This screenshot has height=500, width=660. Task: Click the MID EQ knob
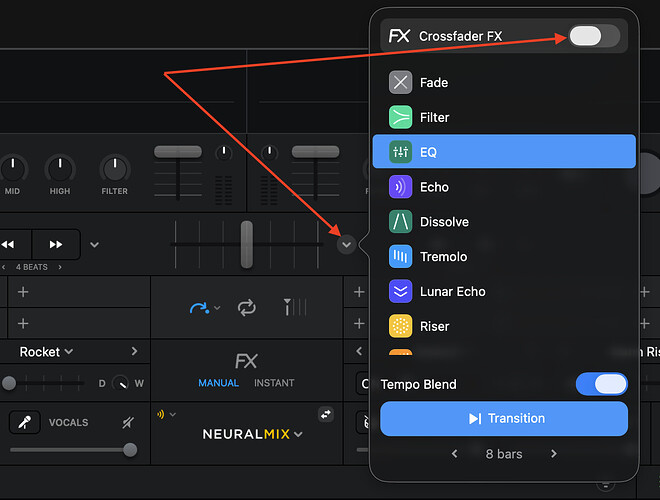pyautogui.click(x=13, y=168)
